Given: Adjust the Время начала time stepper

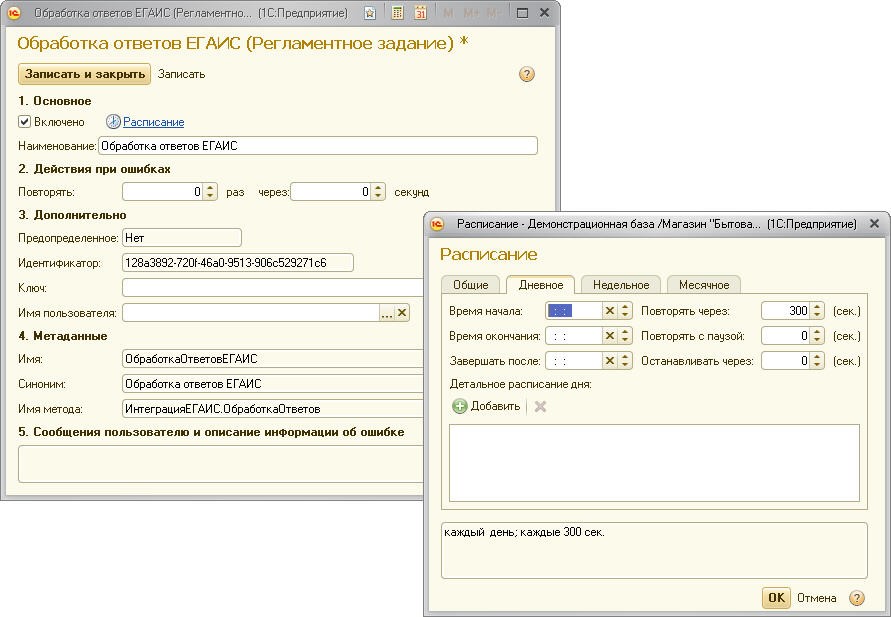Looking at the screenshot, I should 625,311.
